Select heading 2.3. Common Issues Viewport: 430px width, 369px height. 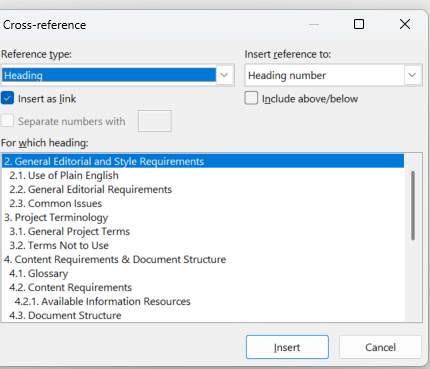click(203, 203)
